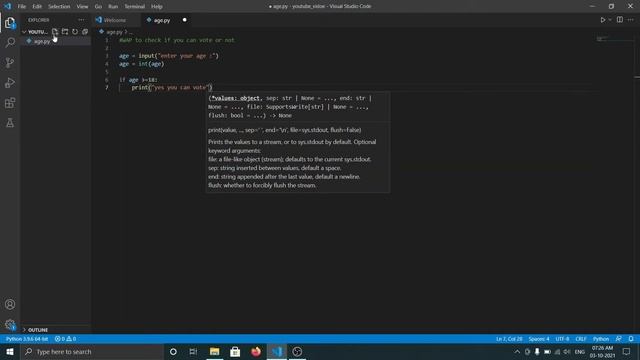Click the unsaved dot on age.py tab

click(x=184, y=20)
